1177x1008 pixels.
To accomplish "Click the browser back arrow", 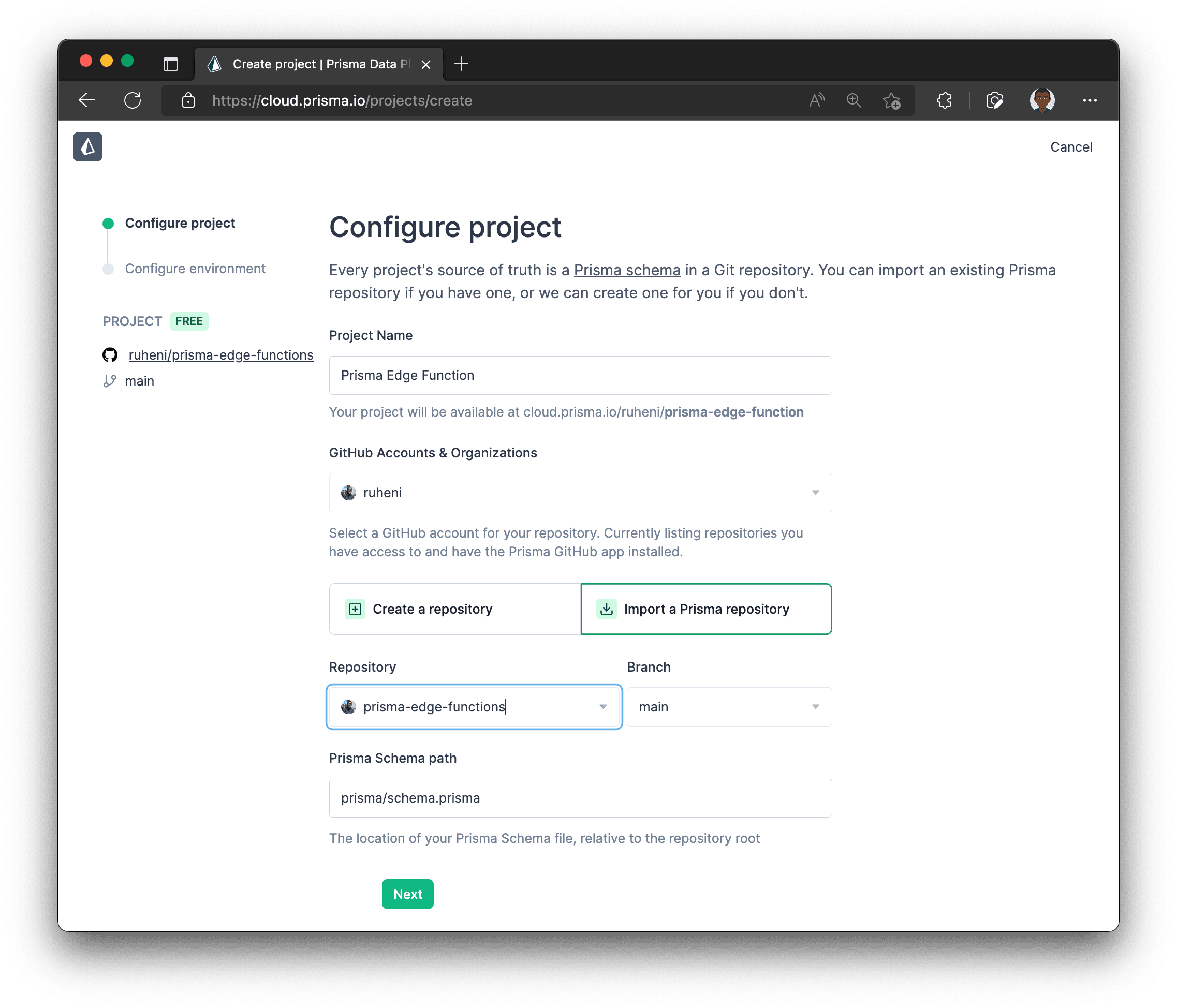I will (x=87, y=100).
